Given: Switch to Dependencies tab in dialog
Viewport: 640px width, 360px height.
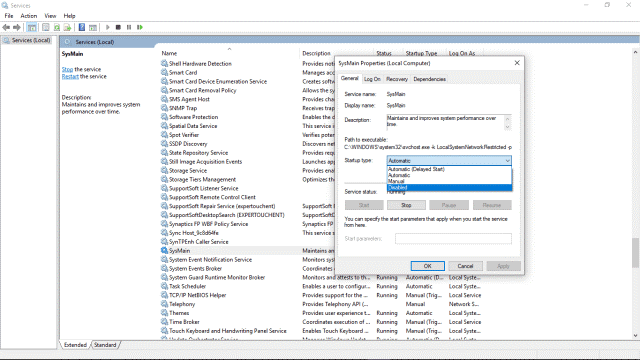Looking at the screenshot, I should (x=429, y=79).
